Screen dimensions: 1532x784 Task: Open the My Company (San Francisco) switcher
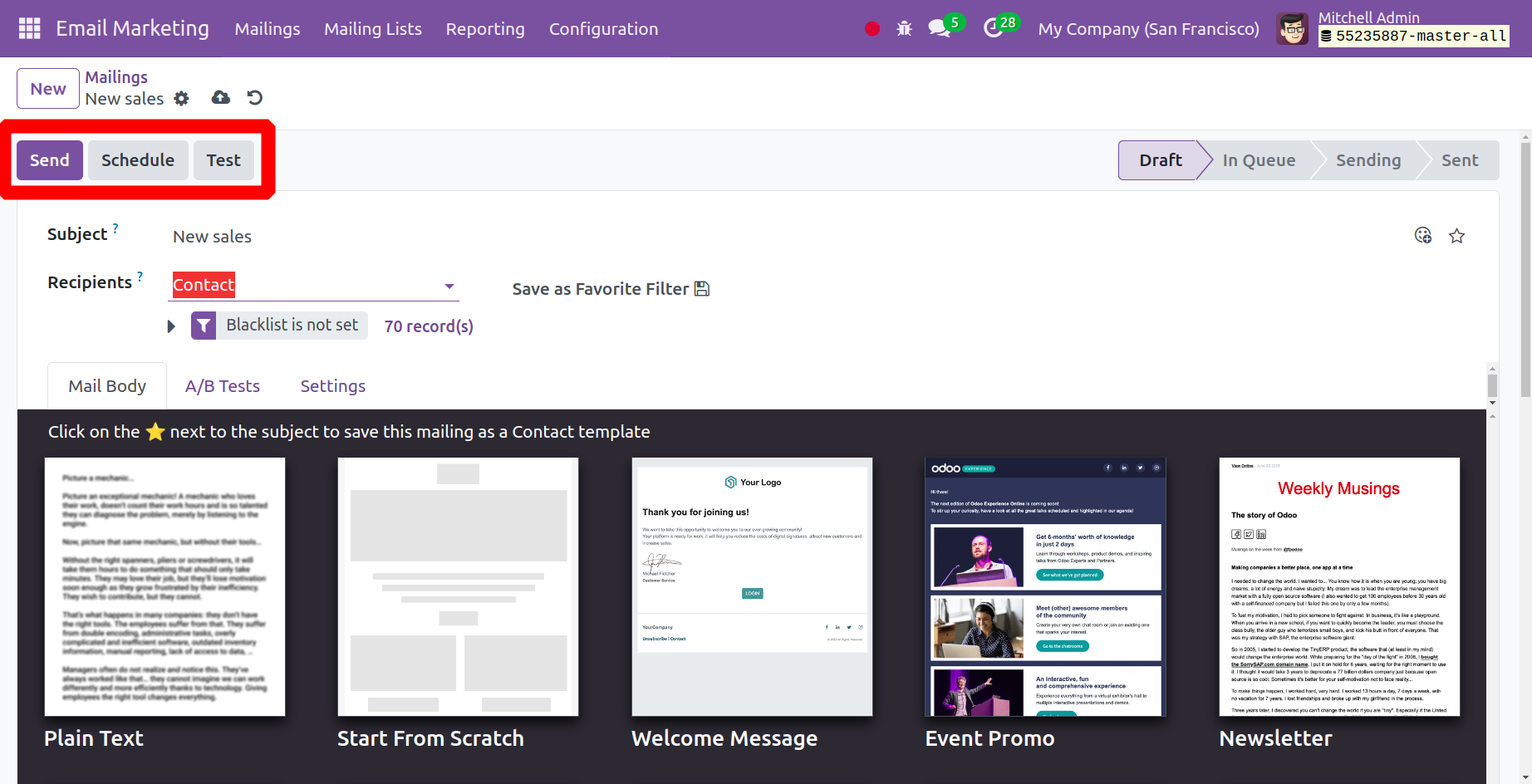(x=1148, y=29)
